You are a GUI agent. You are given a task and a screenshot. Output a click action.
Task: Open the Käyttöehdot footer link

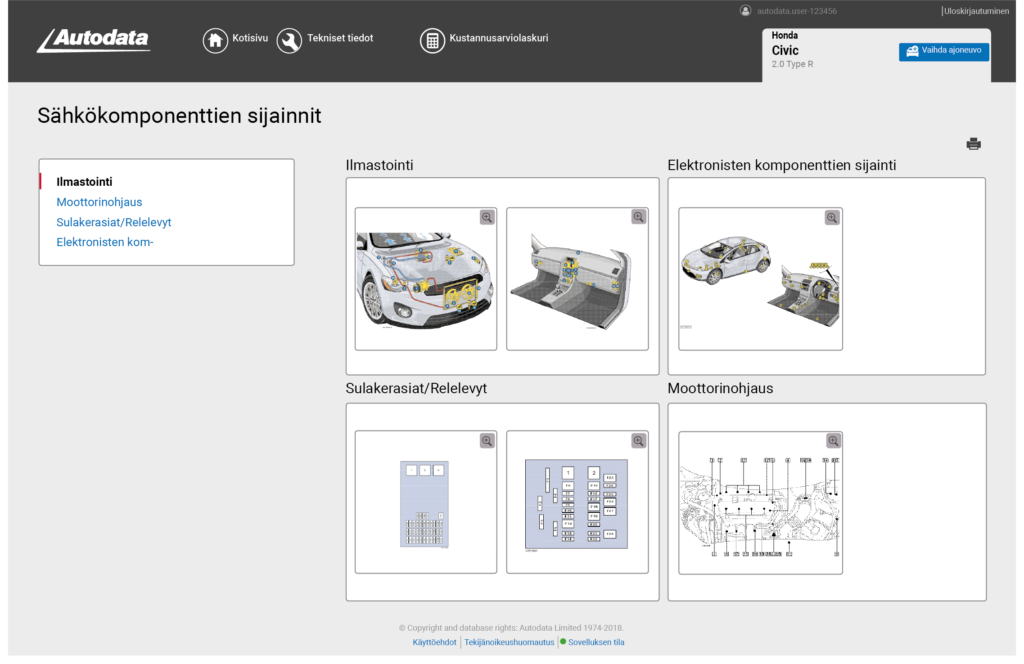point(434,642)
